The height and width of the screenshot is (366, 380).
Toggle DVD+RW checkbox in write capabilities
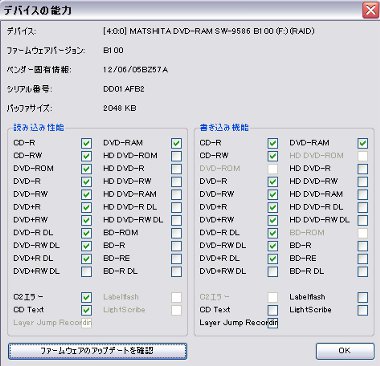coord(273,220)
